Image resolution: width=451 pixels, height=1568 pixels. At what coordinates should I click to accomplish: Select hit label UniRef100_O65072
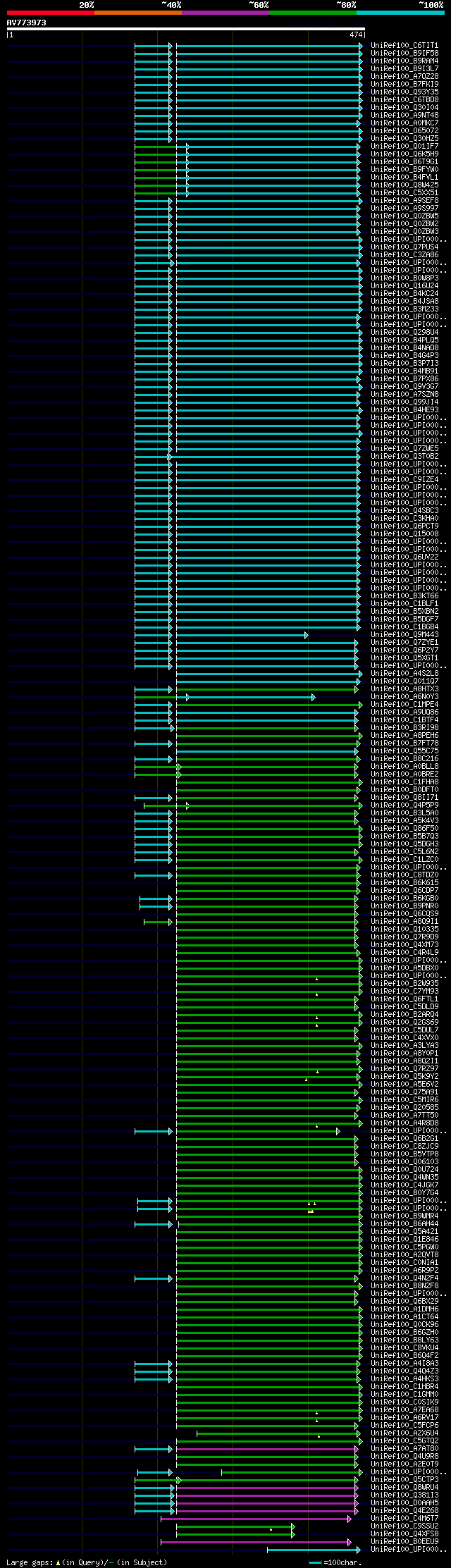pos(404,131)
